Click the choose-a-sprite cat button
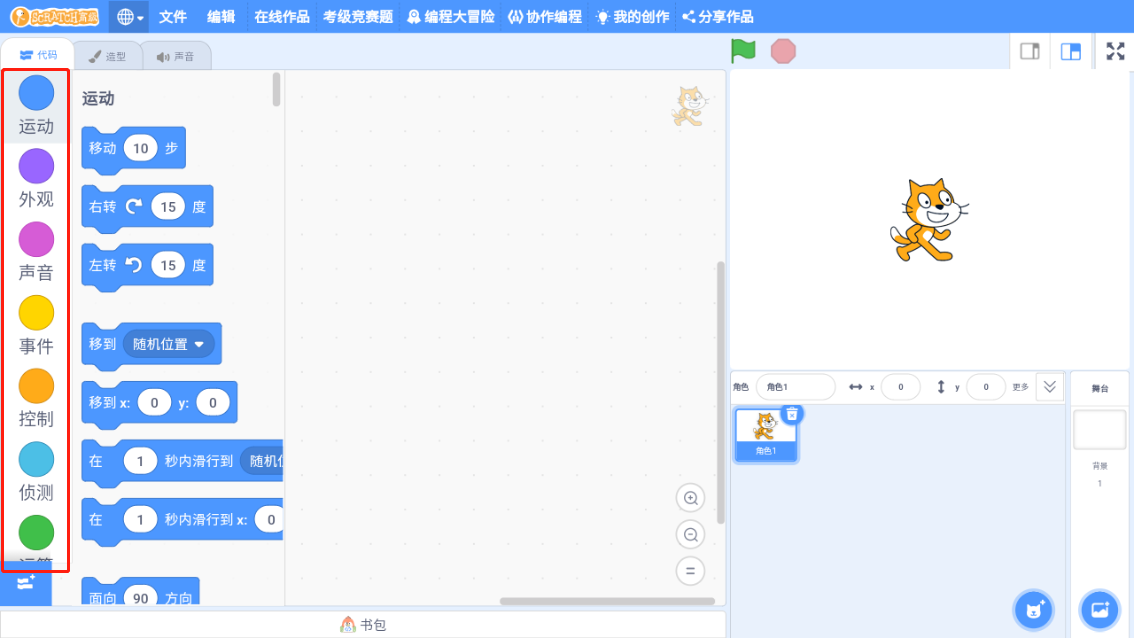 pyautogui.click(x=1033, y=610)
